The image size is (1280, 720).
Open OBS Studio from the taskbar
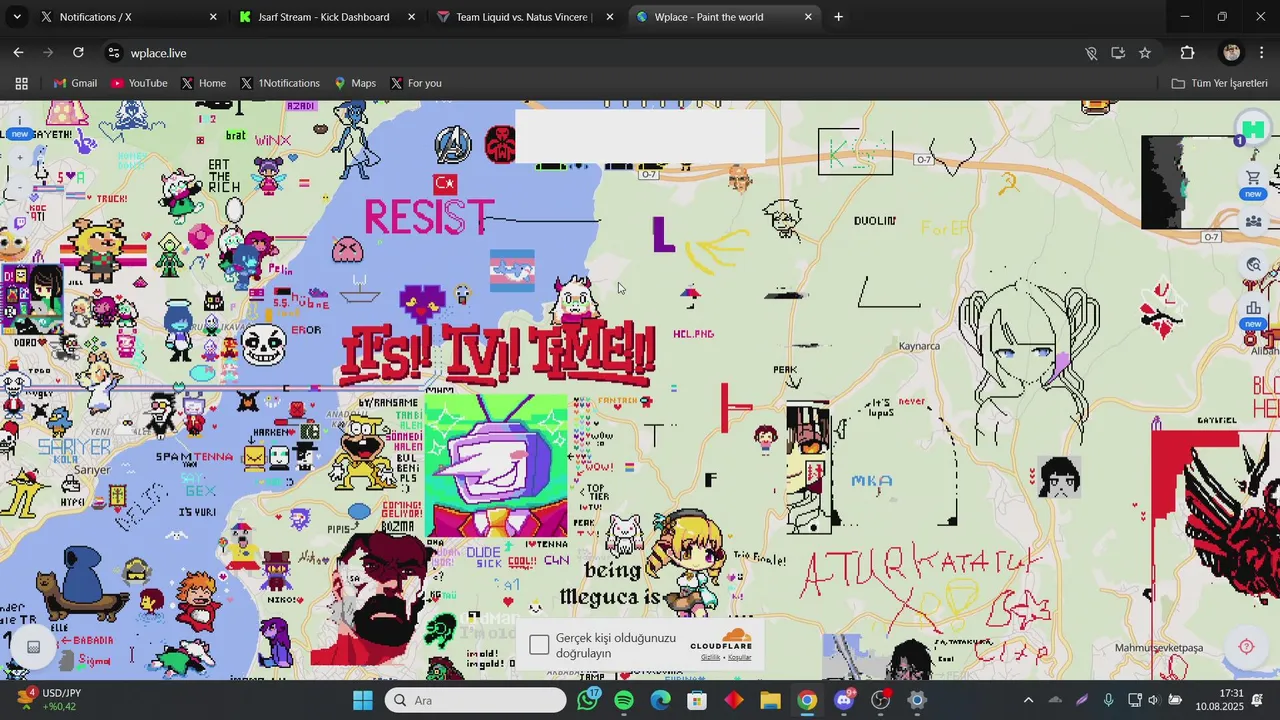880,700
